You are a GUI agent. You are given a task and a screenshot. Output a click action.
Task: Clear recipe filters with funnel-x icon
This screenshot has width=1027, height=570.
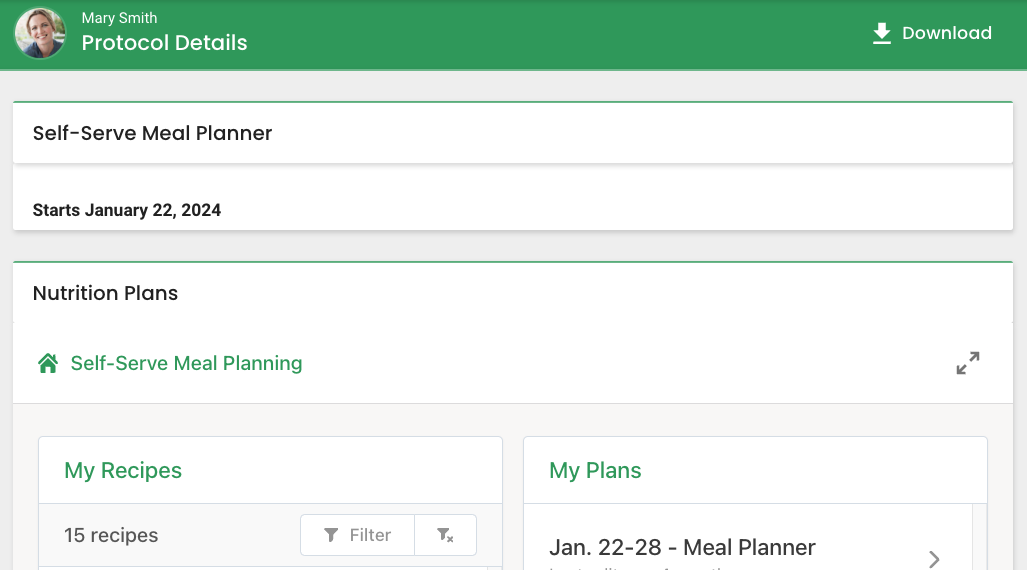[445, 535]
